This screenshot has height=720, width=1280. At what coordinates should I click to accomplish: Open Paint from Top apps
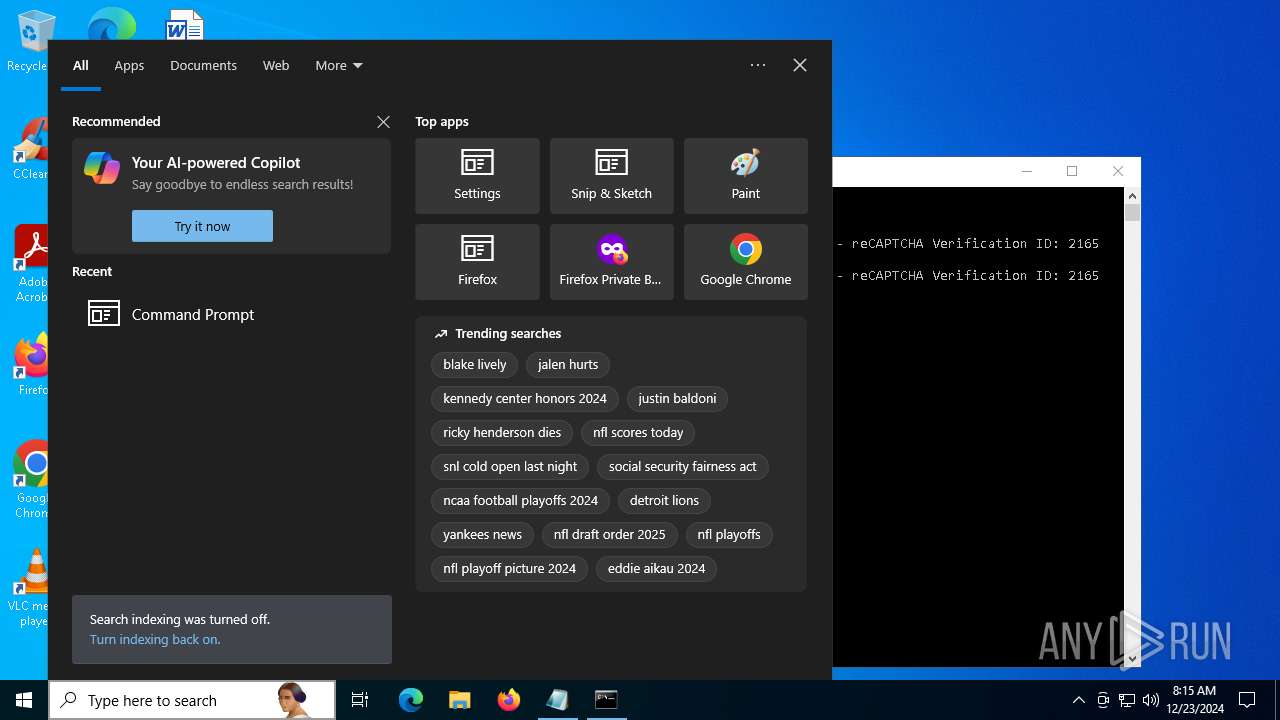click(x=745, y=176)
